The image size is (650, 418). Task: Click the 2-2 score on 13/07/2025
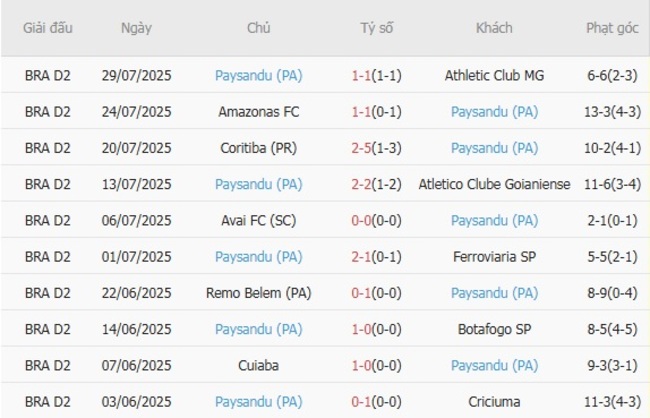(x=362, y=184)
